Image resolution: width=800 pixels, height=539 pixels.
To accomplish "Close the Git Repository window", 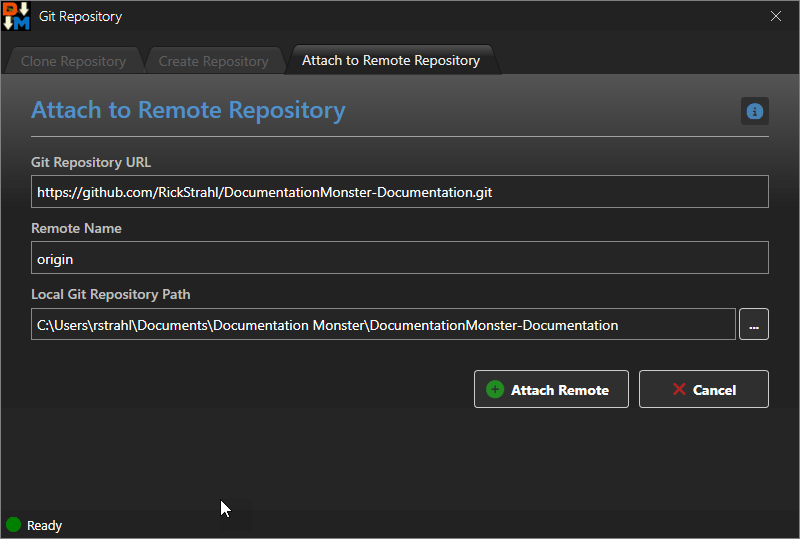I will pyautogui.click(x=776, y=16).
